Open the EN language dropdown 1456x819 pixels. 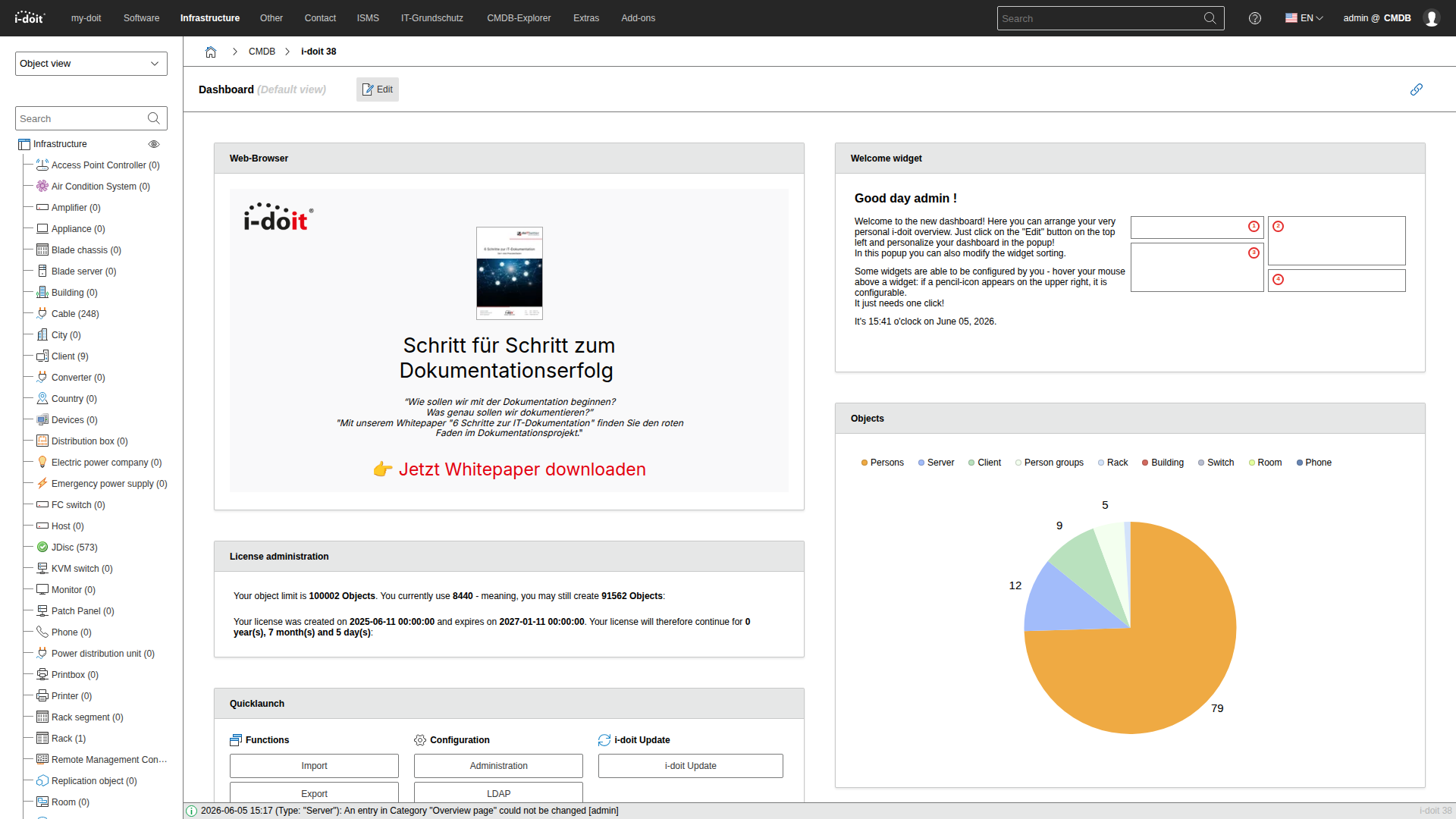click(x=1304, y=18)
